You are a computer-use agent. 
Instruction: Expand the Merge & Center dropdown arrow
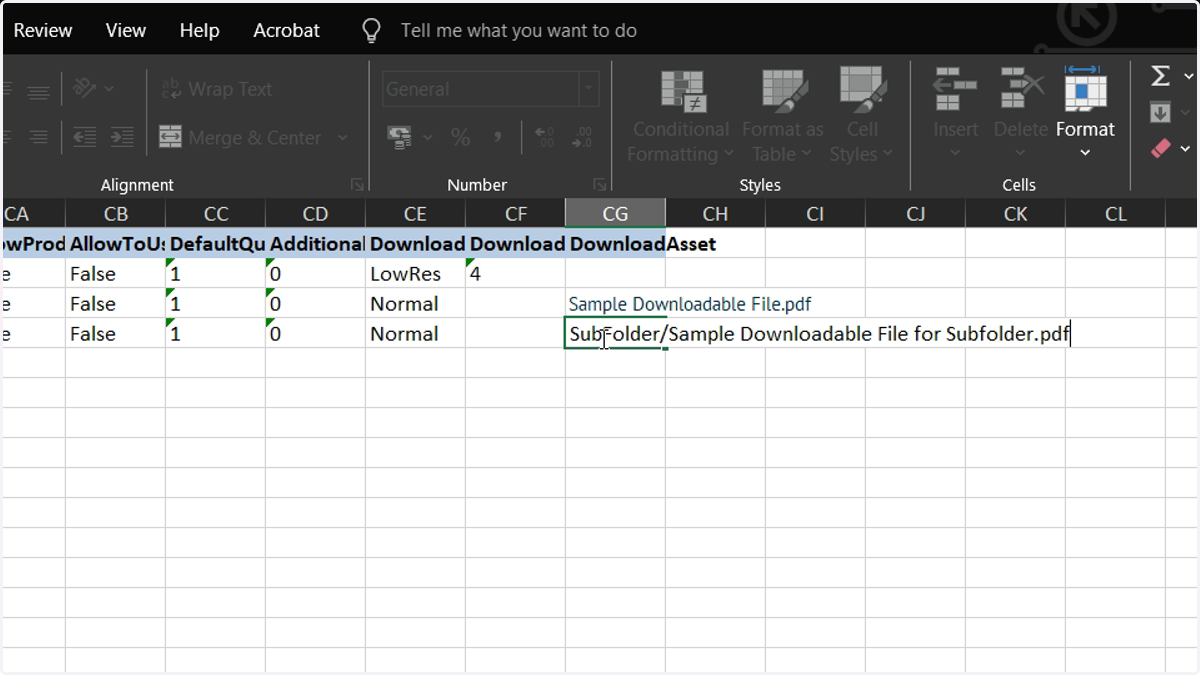click(342, 137)
